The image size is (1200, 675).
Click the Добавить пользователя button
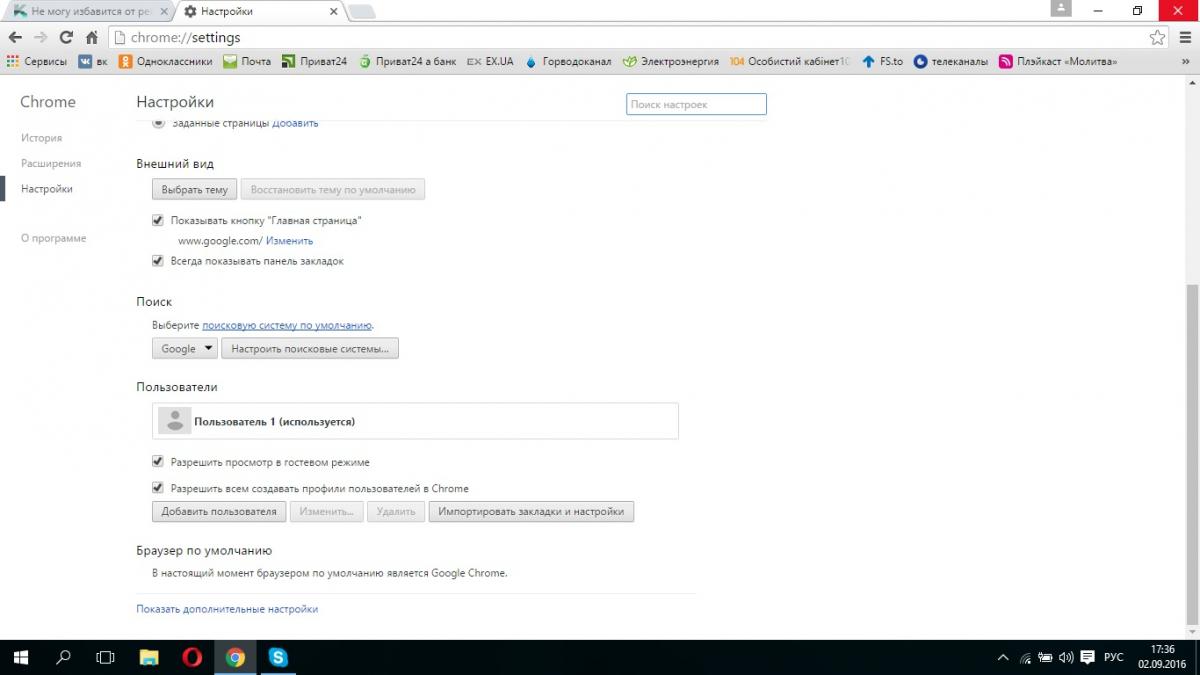[x=219, y=511]
